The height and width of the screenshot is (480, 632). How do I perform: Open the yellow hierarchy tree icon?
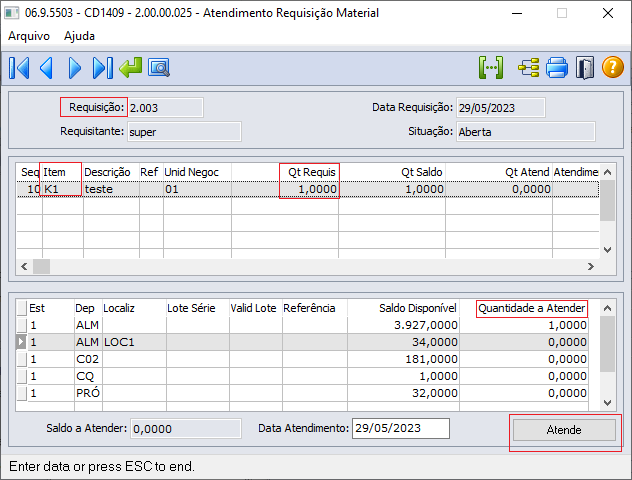(528, 68)
